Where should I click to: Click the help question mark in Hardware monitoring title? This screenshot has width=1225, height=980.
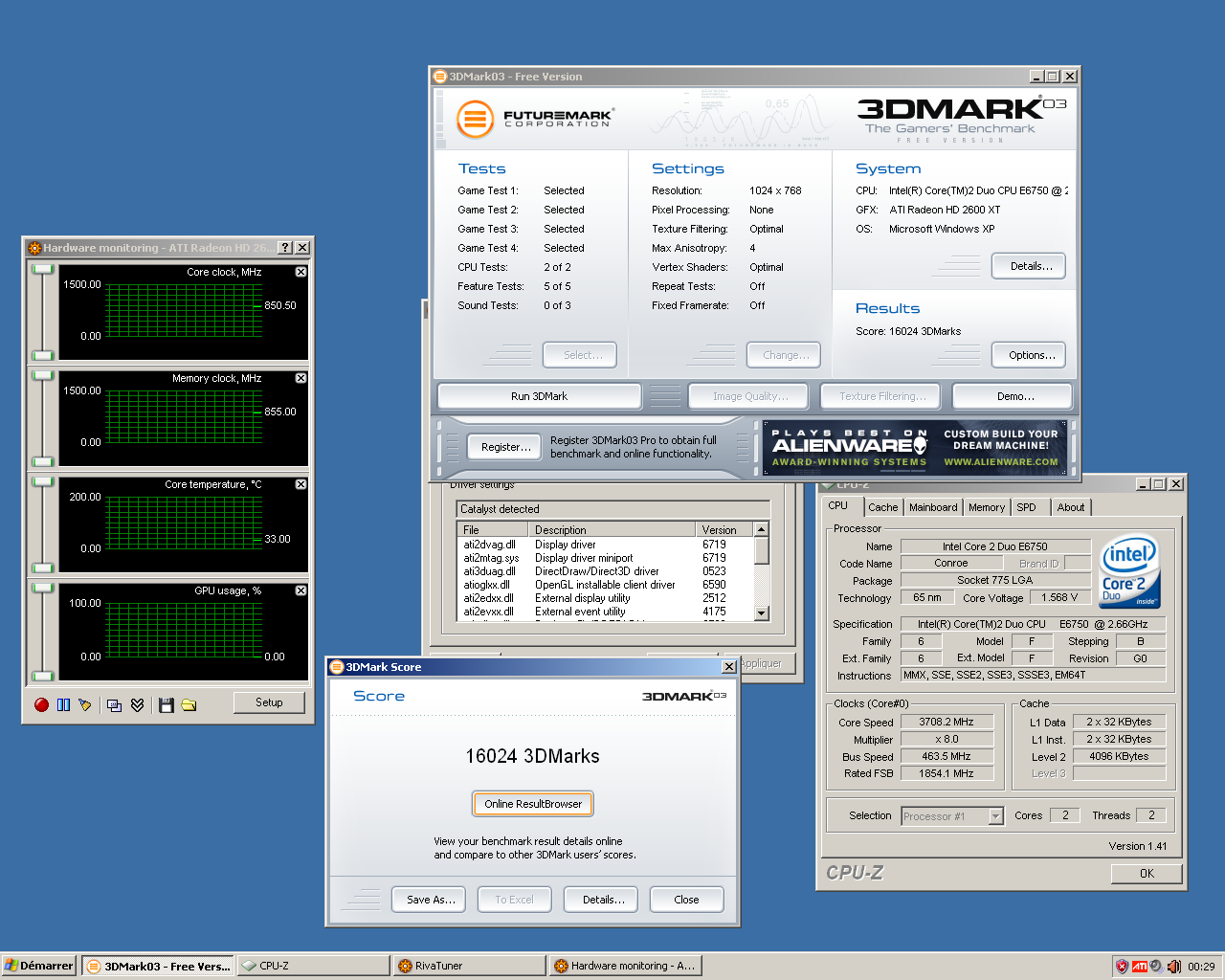(x=285, y=247)
